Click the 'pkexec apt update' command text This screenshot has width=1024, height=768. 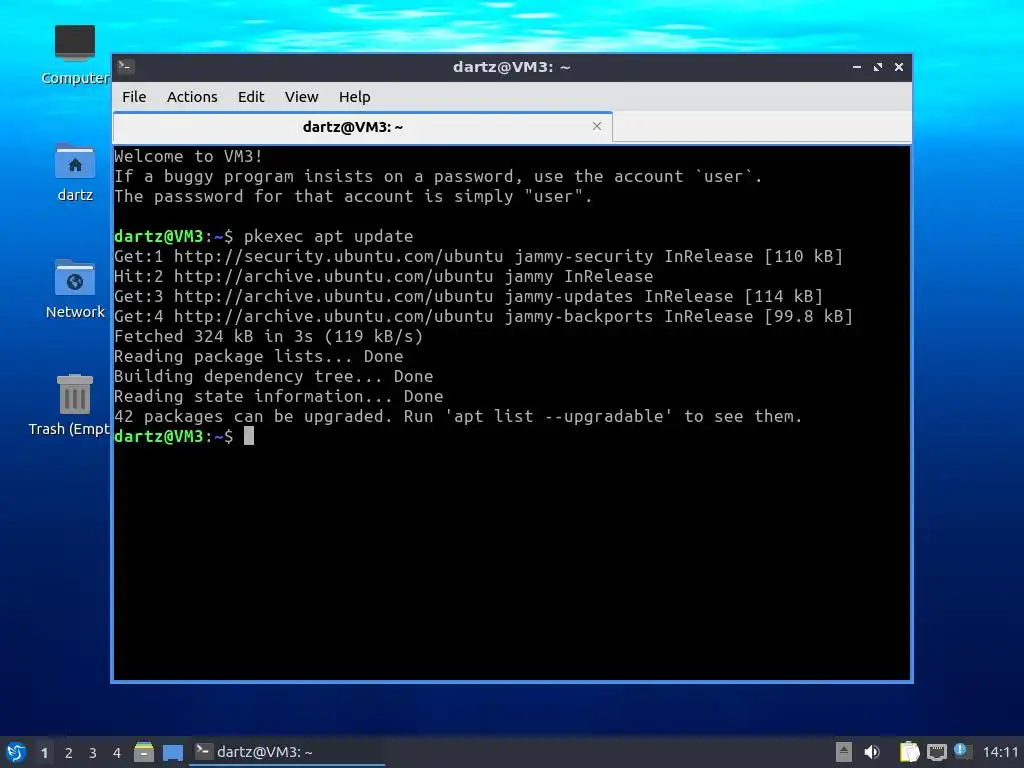[x=328, y=236]
